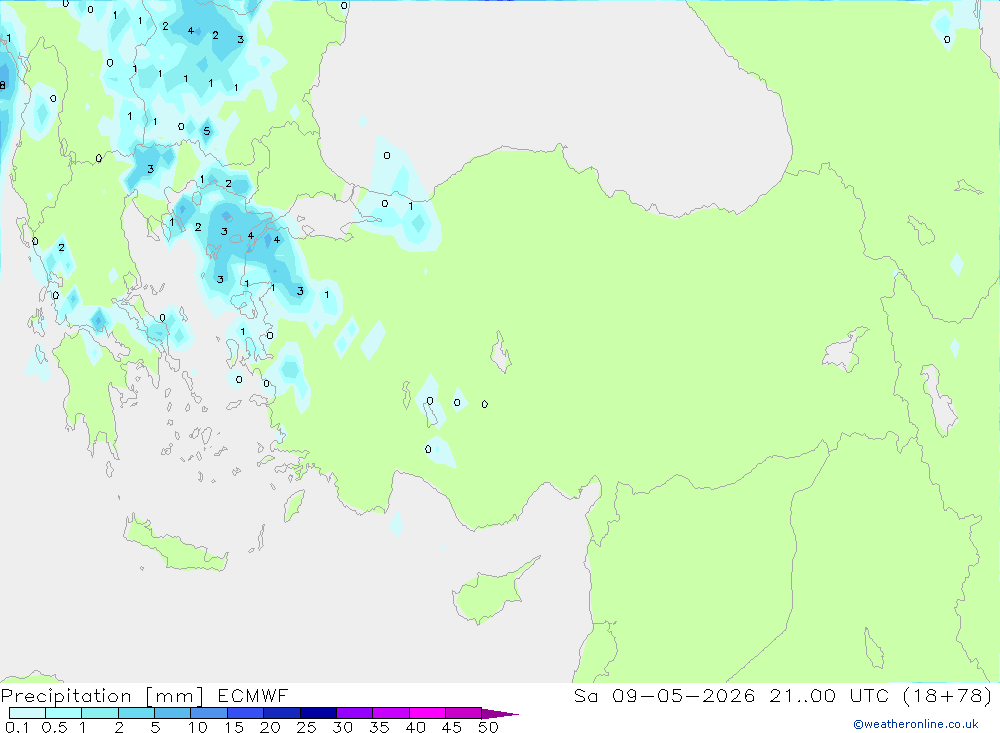Click the "45" legend scale label
Image resolution: width=1000 pixels, height=733 pixels.
pyautogui.click(x=452, y=727)
